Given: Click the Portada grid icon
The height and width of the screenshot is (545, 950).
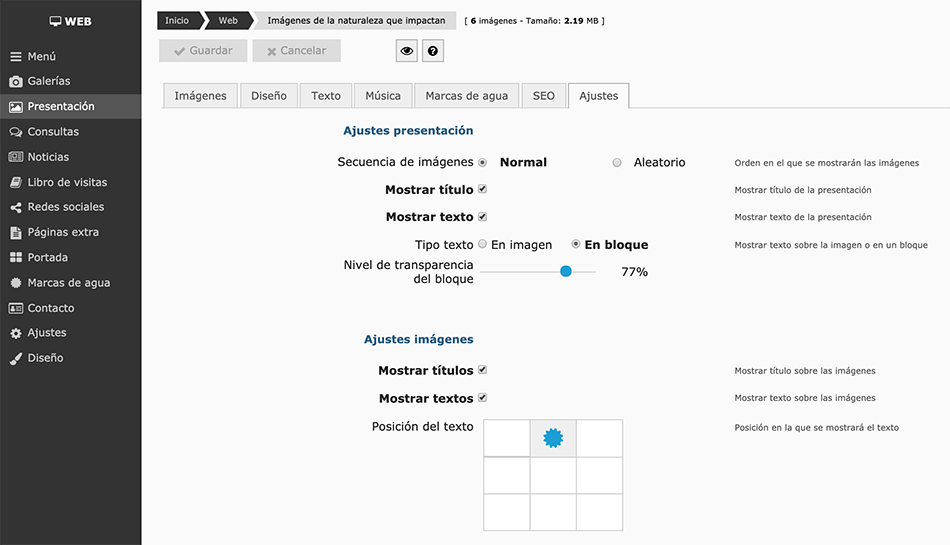Looking at the screenshot, I should coord(16,257).
